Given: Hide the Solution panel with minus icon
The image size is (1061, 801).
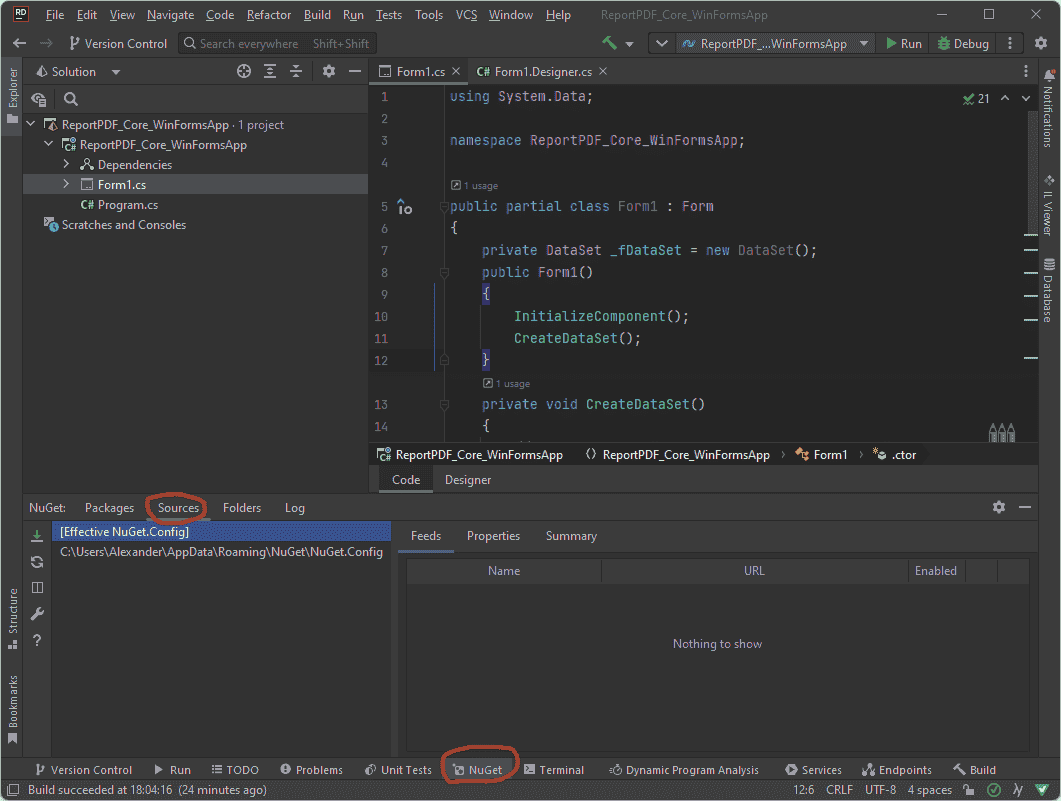Looking at the screenshot, I should [355, 71].
